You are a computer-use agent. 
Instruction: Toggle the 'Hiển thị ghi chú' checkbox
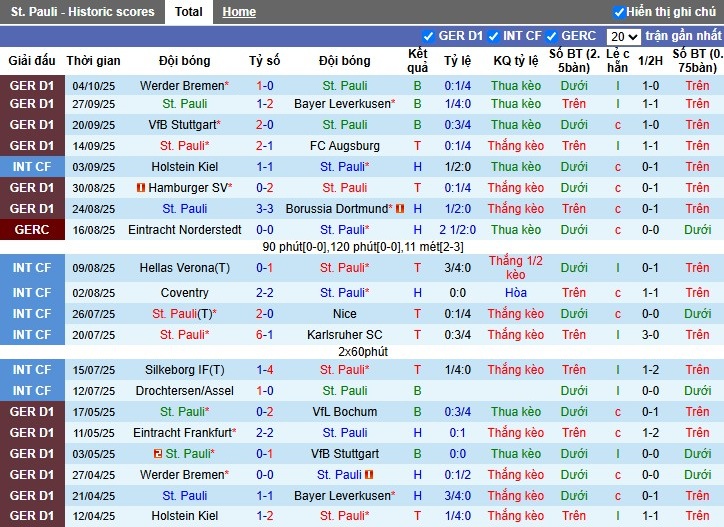(619, 12)
